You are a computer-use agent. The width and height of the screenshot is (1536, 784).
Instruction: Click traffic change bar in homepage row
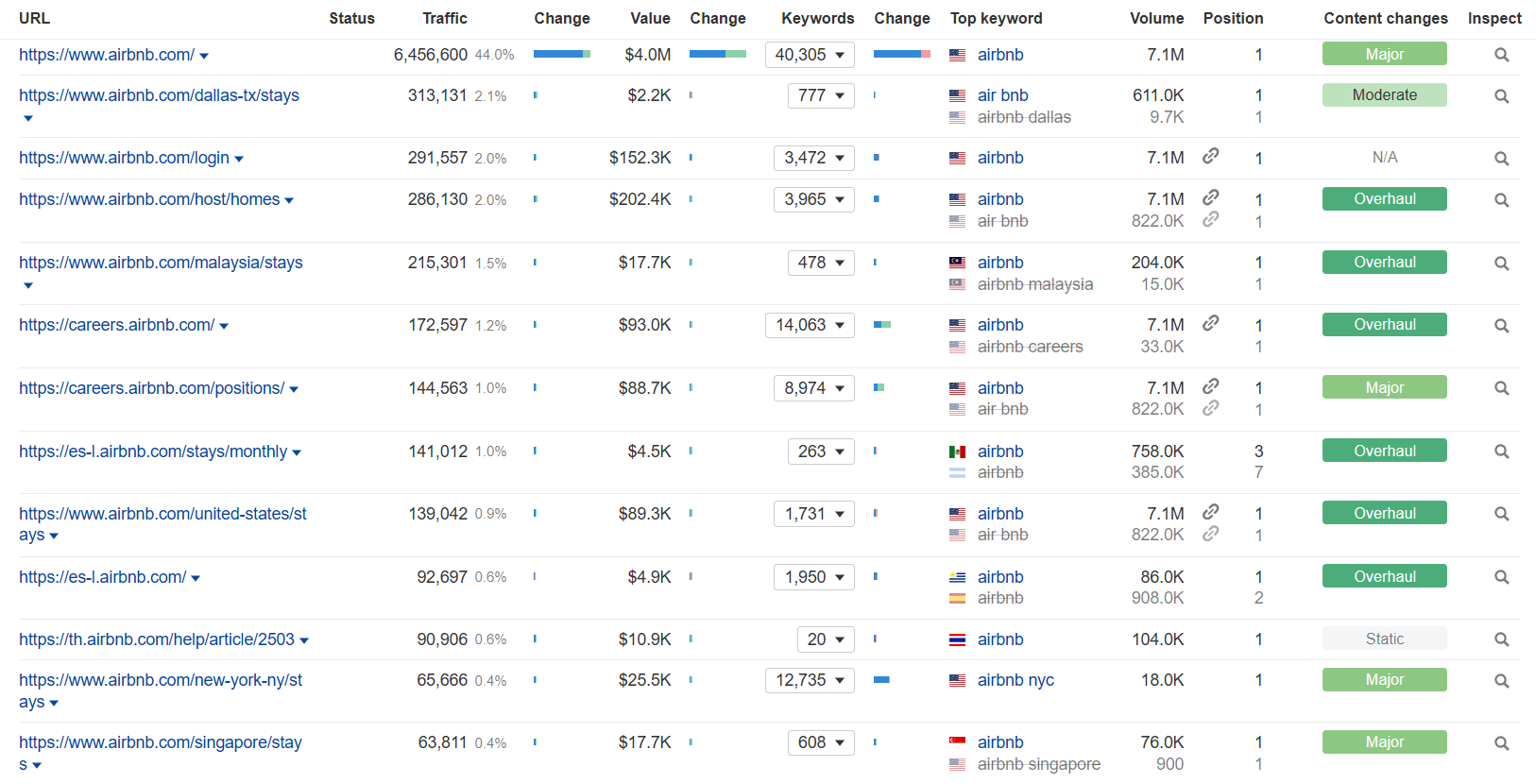[x=562, y=54]
